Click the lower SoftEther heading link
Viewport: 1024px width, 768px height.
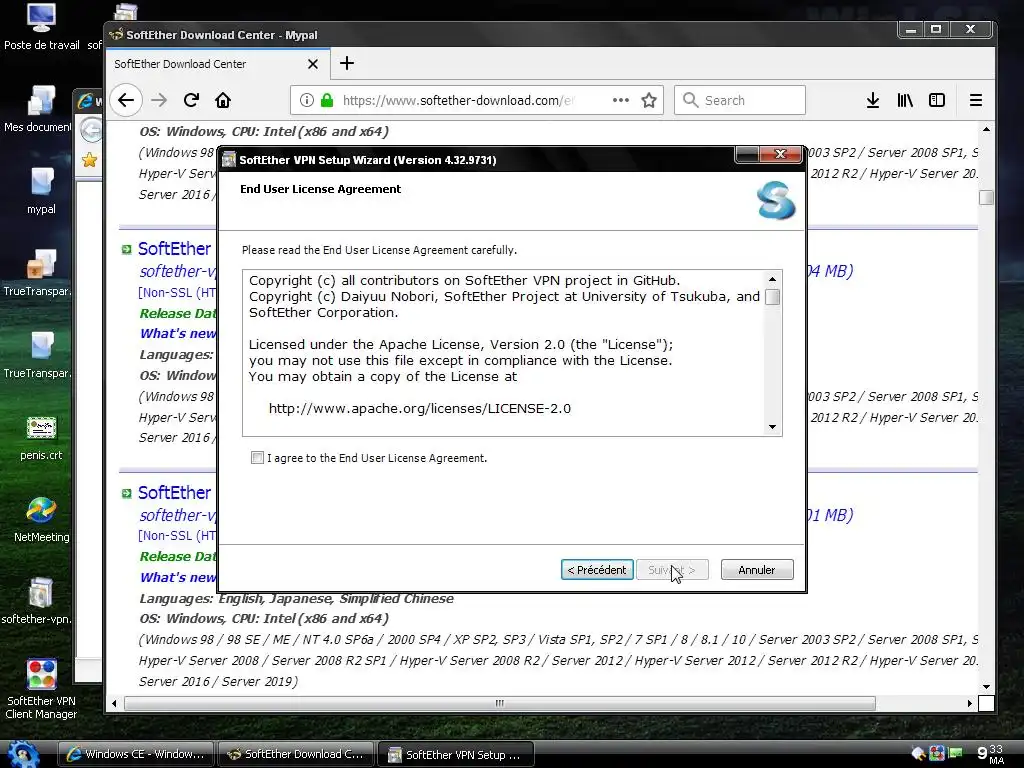coord(174,492)
